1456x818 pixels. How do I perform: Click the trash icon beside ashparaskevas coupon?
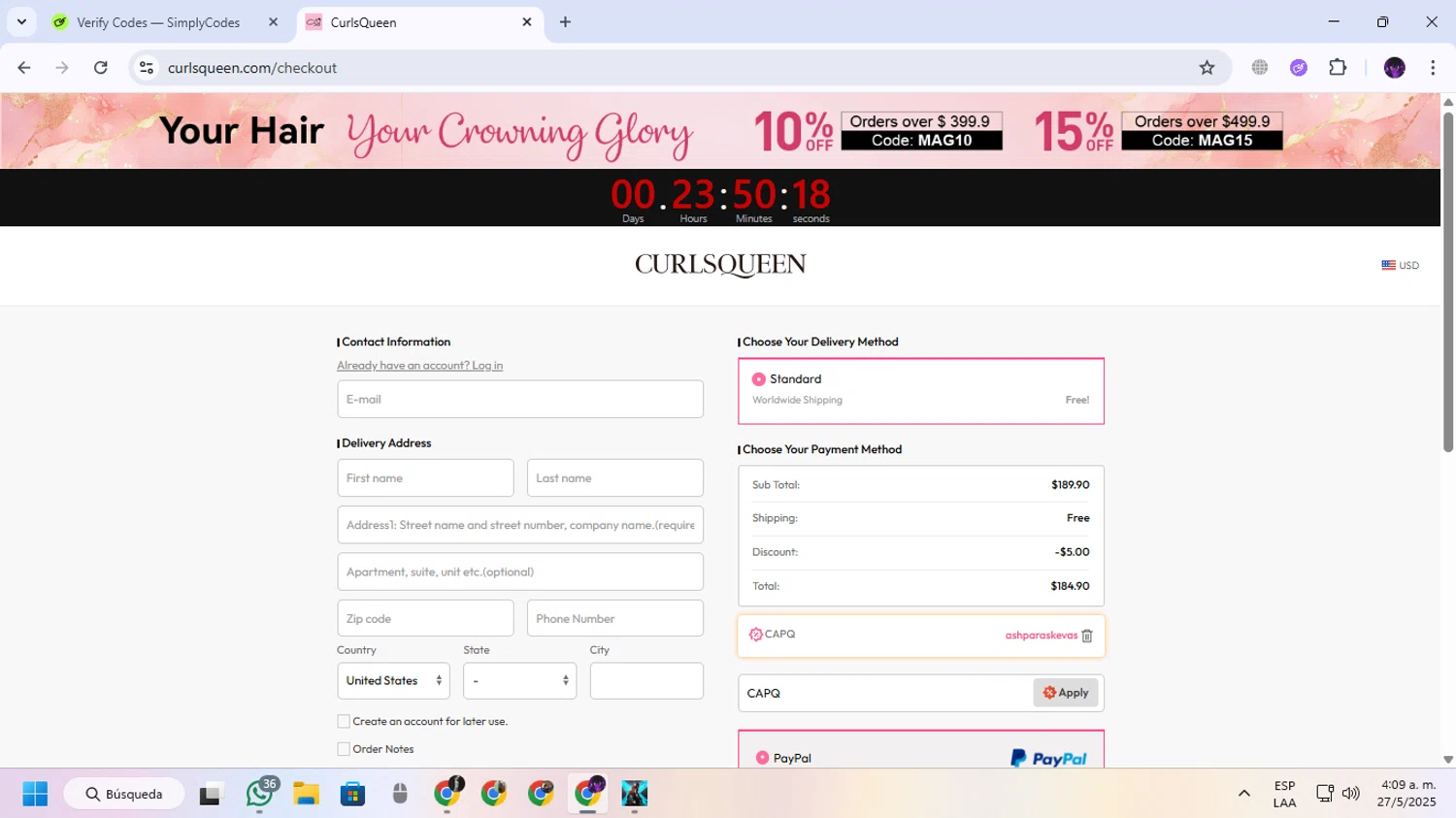pyautogui.click(x=1087, y=636)
